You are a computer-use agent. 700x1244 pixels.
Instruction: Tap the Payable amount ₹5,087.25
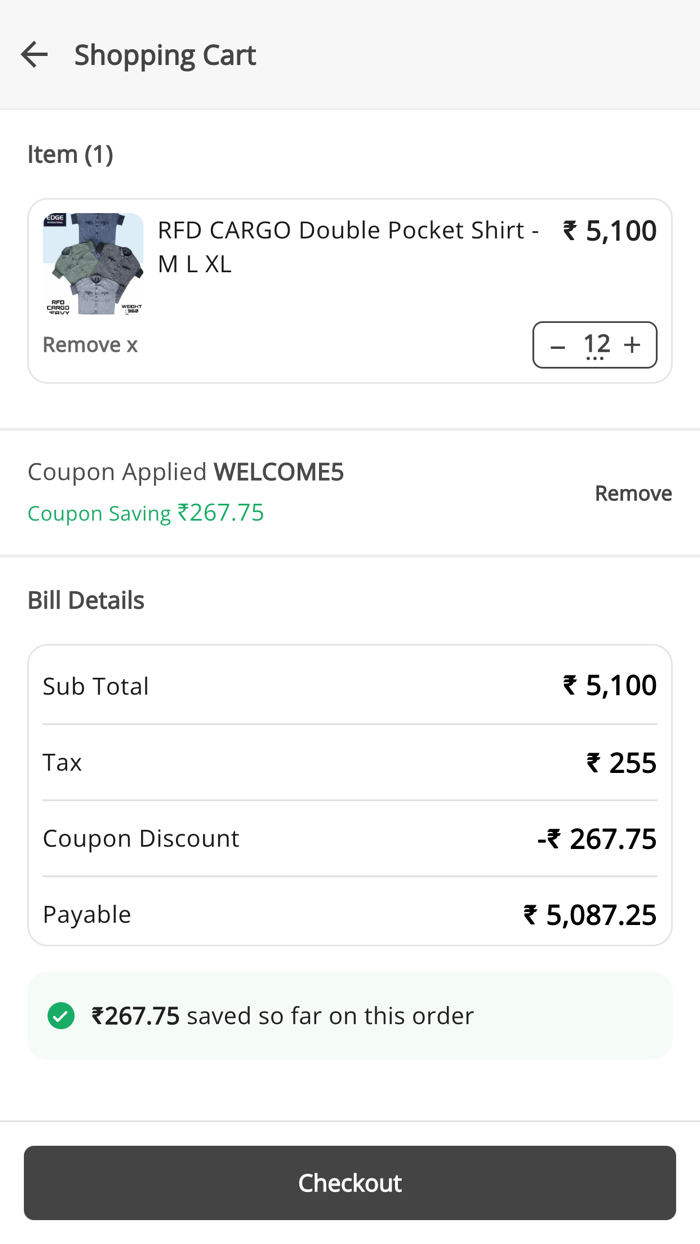pos(590,915)
